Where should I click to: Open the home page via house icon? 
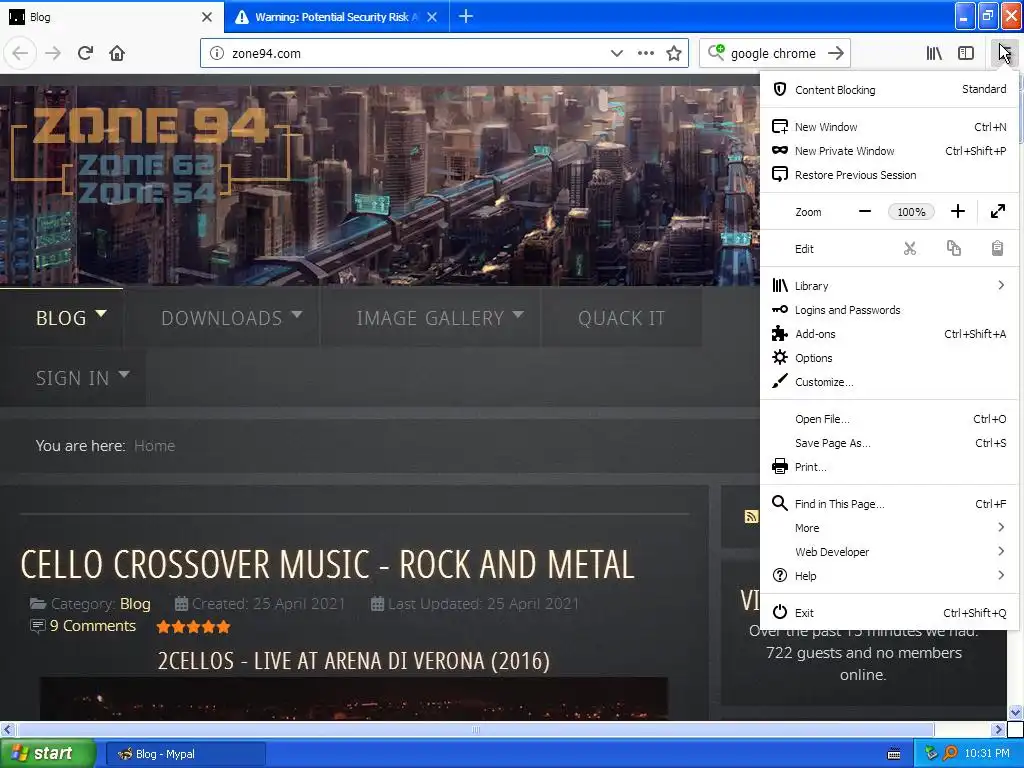[117, 53]
